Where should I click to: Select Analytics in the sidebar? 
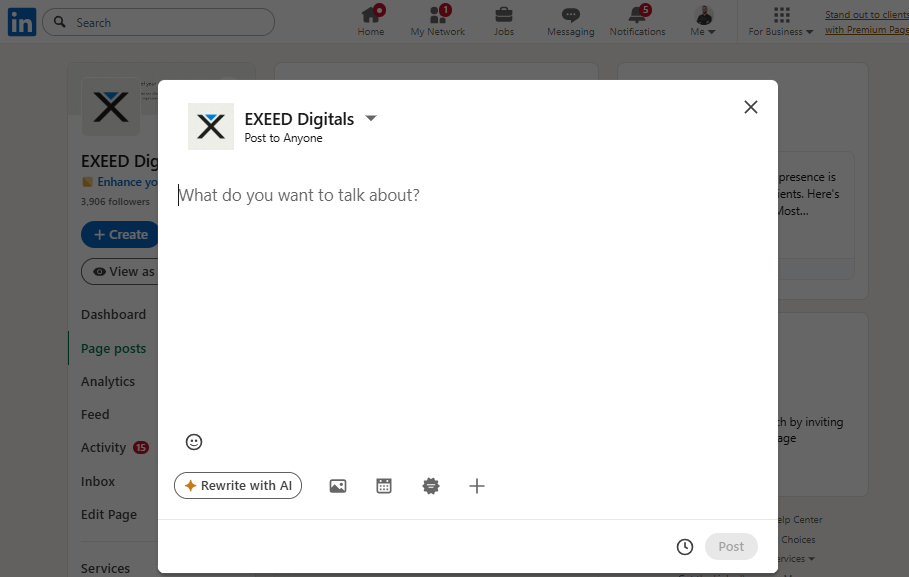[108, 381]
